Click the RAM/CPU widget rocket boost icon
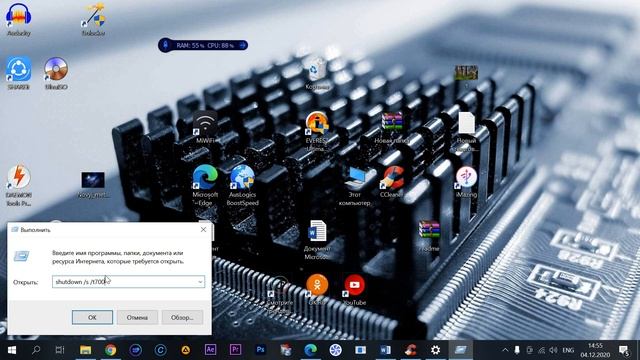Screen dimensions: 640x360 [x=165, y=45]
